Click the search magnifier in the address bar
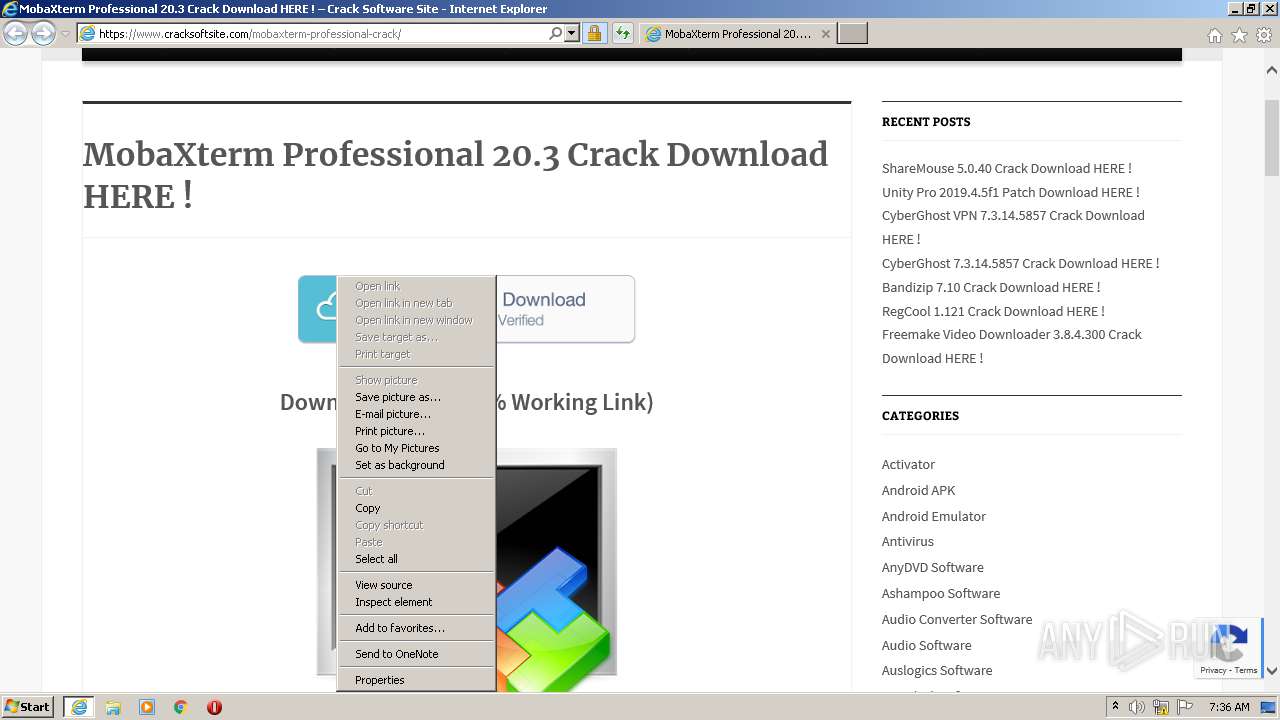This screenshot has height=720, width=1280. click(x=556, y=34)
